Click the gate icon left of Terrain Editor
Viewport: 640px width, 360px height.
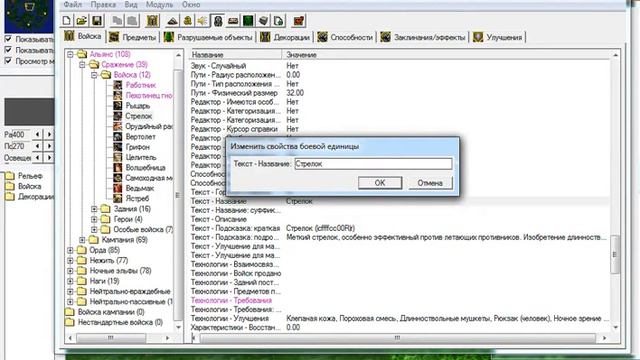click(x=152, y=20)
